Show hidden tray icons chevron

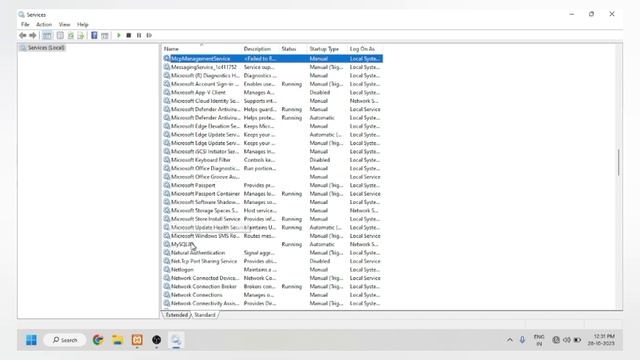[x=510, y=340]
